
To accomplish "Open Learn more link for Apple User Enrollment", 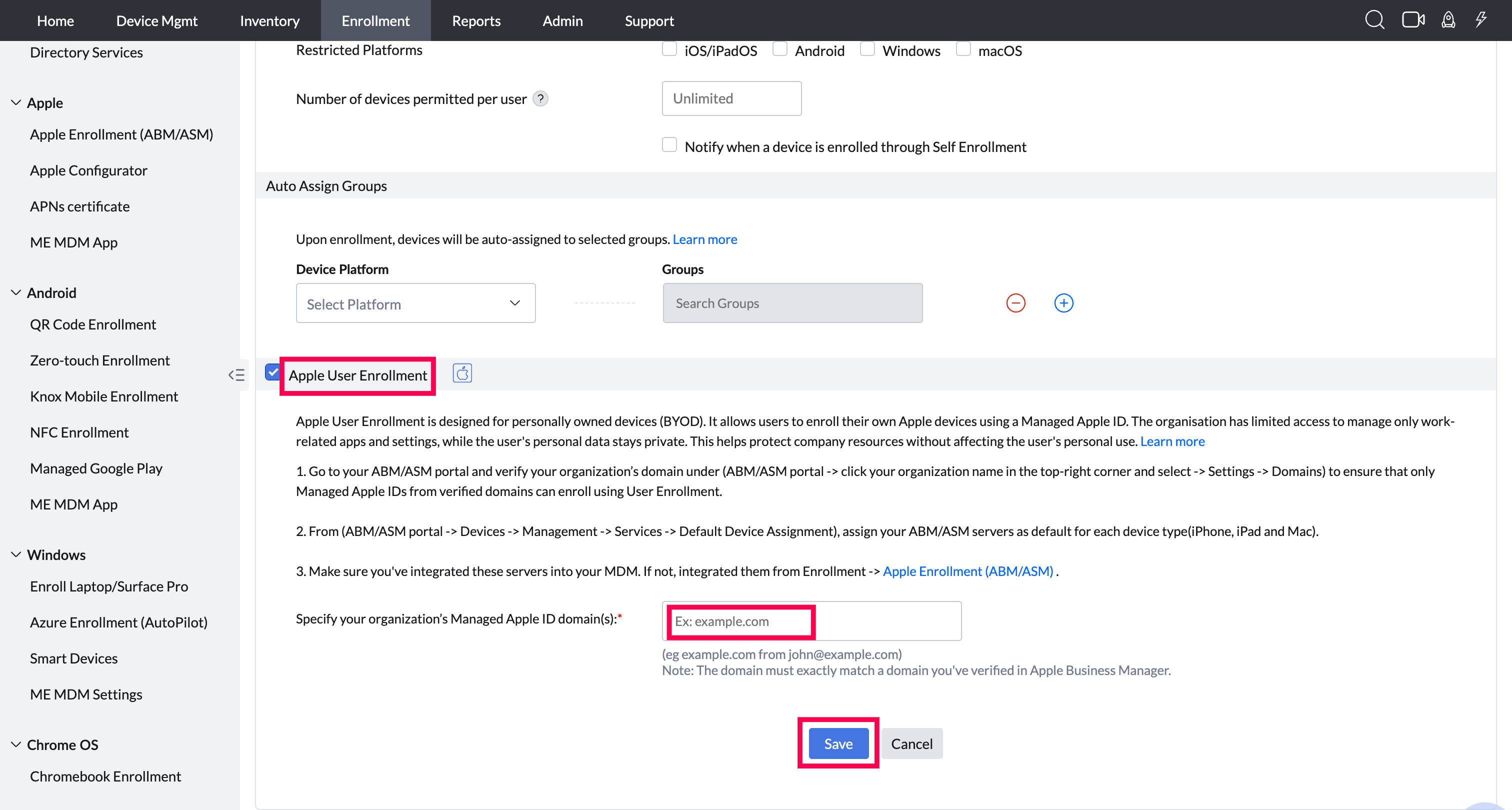I will (1172, 441).
